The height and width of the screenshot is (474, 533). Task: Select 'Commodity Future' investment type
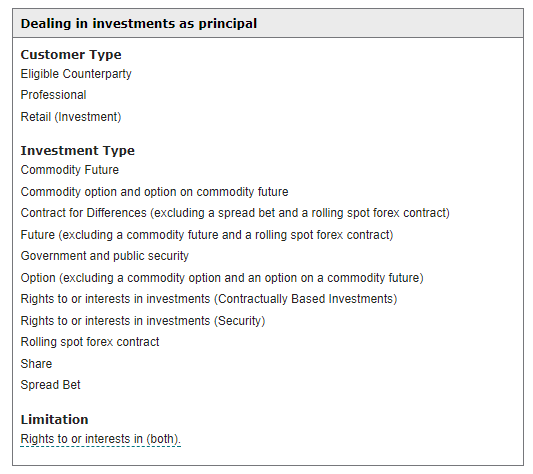[x=70, y=170]
